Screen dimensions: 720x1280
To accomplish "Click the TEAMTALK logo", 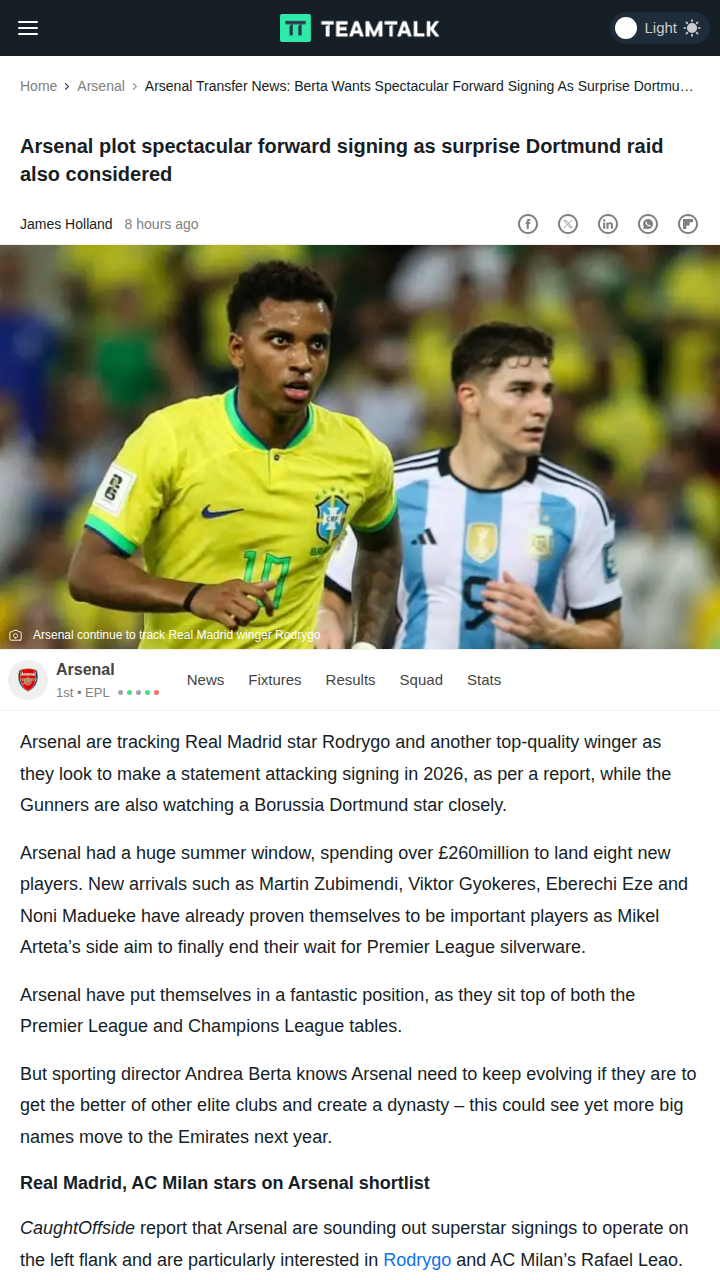I will (x=360, y=28).
